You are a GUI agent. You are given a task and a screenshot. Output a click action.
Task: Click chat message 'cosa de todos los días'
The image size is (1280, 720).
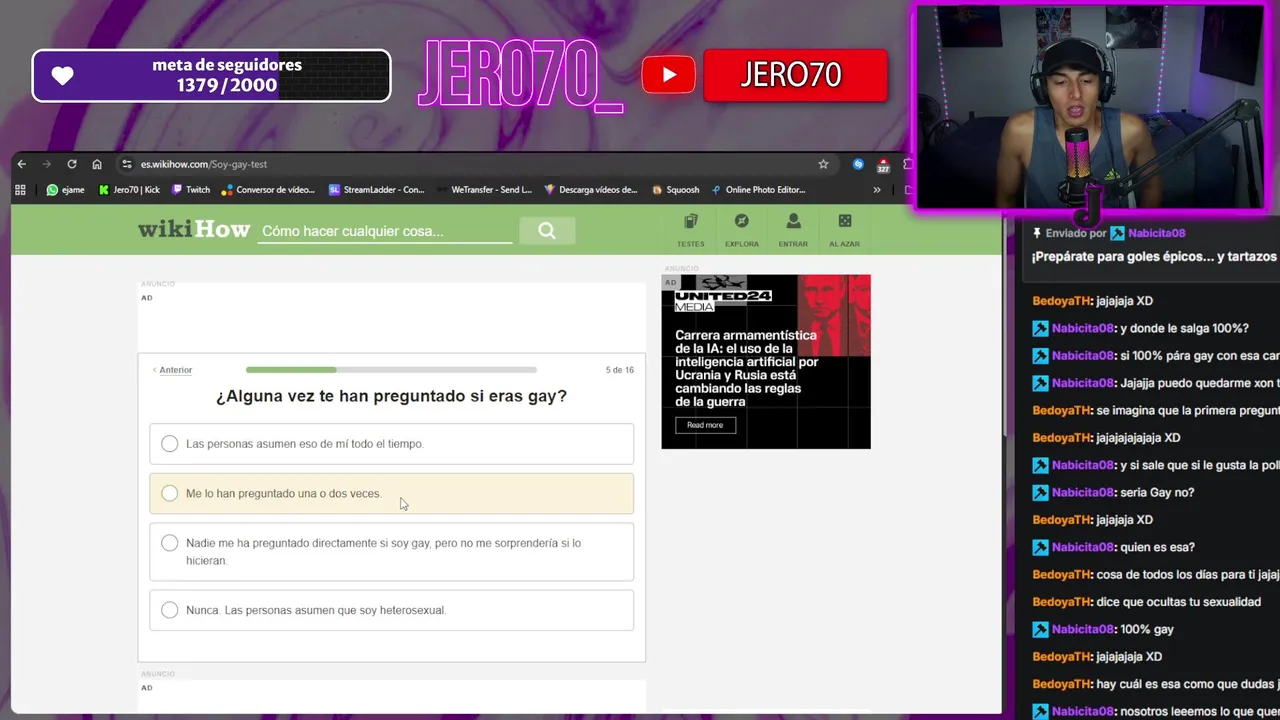[1187, 574]
